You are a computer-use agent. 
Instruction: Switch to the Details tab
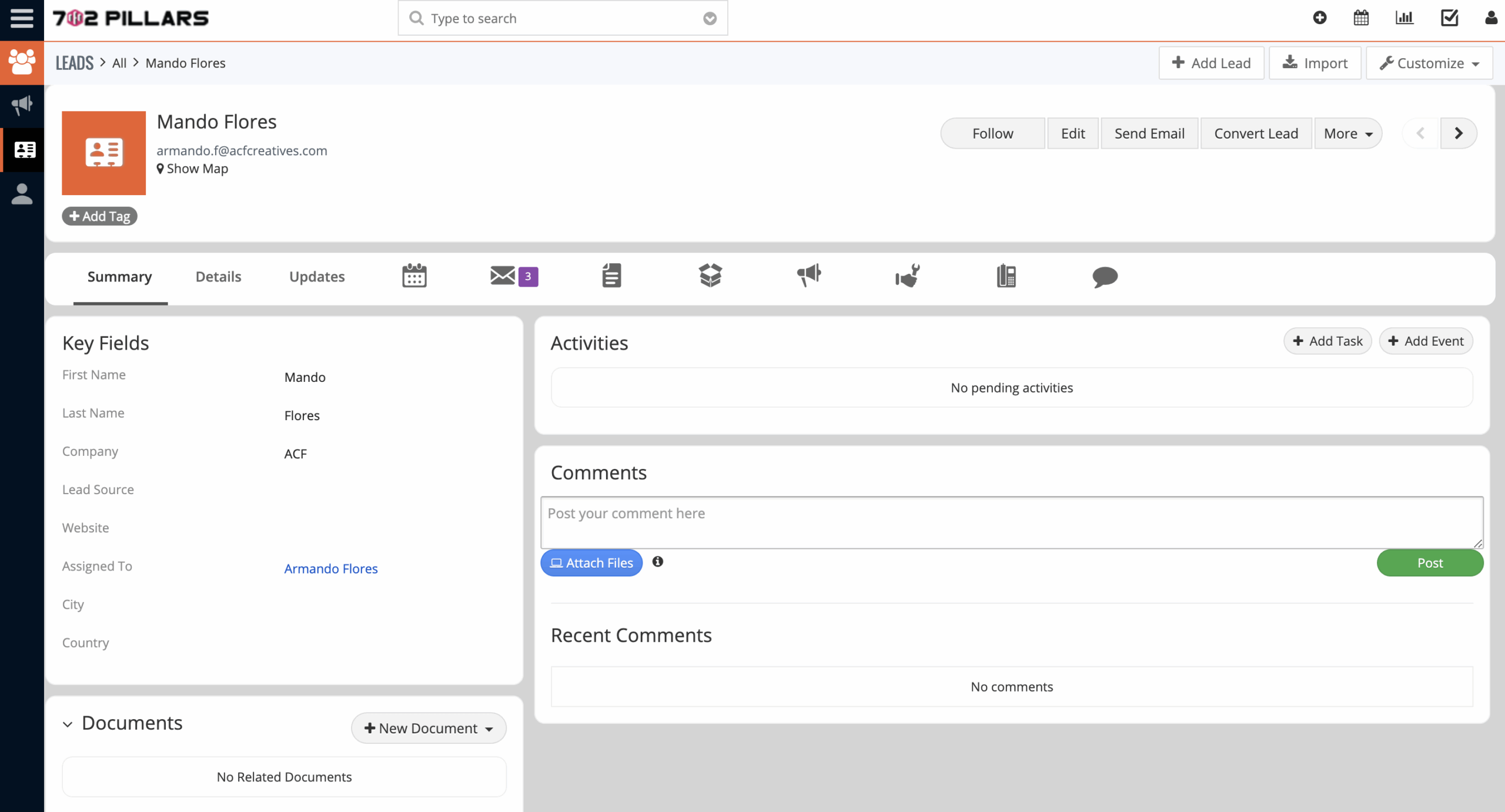[218, 276]
